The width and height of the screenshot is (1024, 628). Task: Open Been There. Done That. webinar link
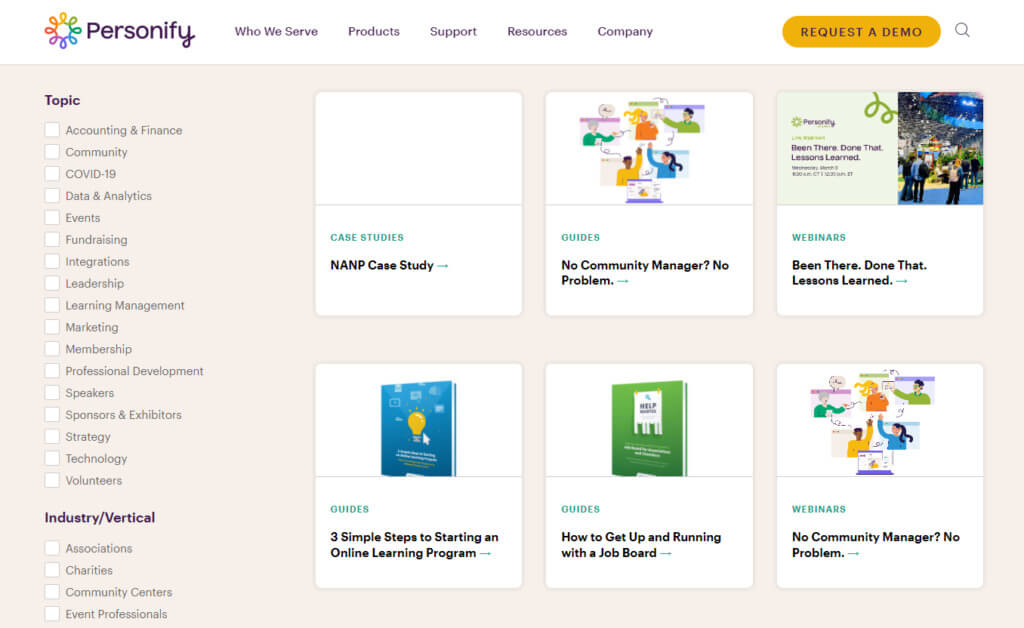pyautogui.click(x=859, y=273)
